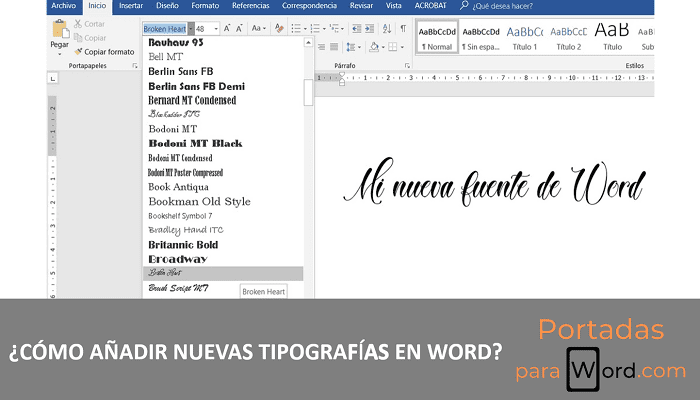
Task: Click the search magnifier icon
Action: [464, 5]
